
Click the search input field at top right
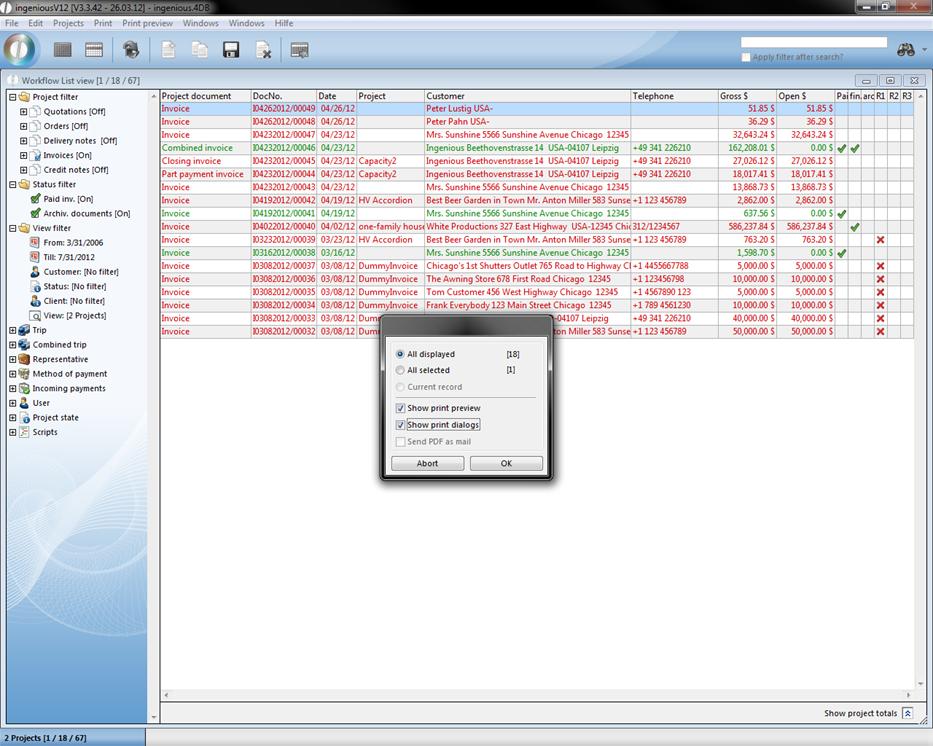click(x=813, y=42)
